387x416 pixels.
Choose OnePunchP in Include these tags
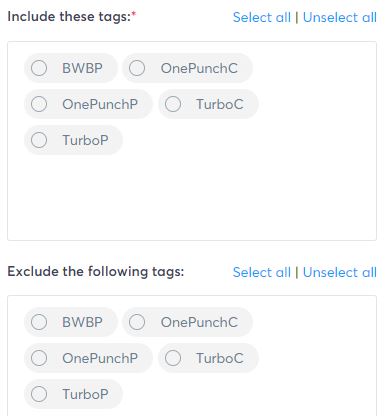(39, 104)
